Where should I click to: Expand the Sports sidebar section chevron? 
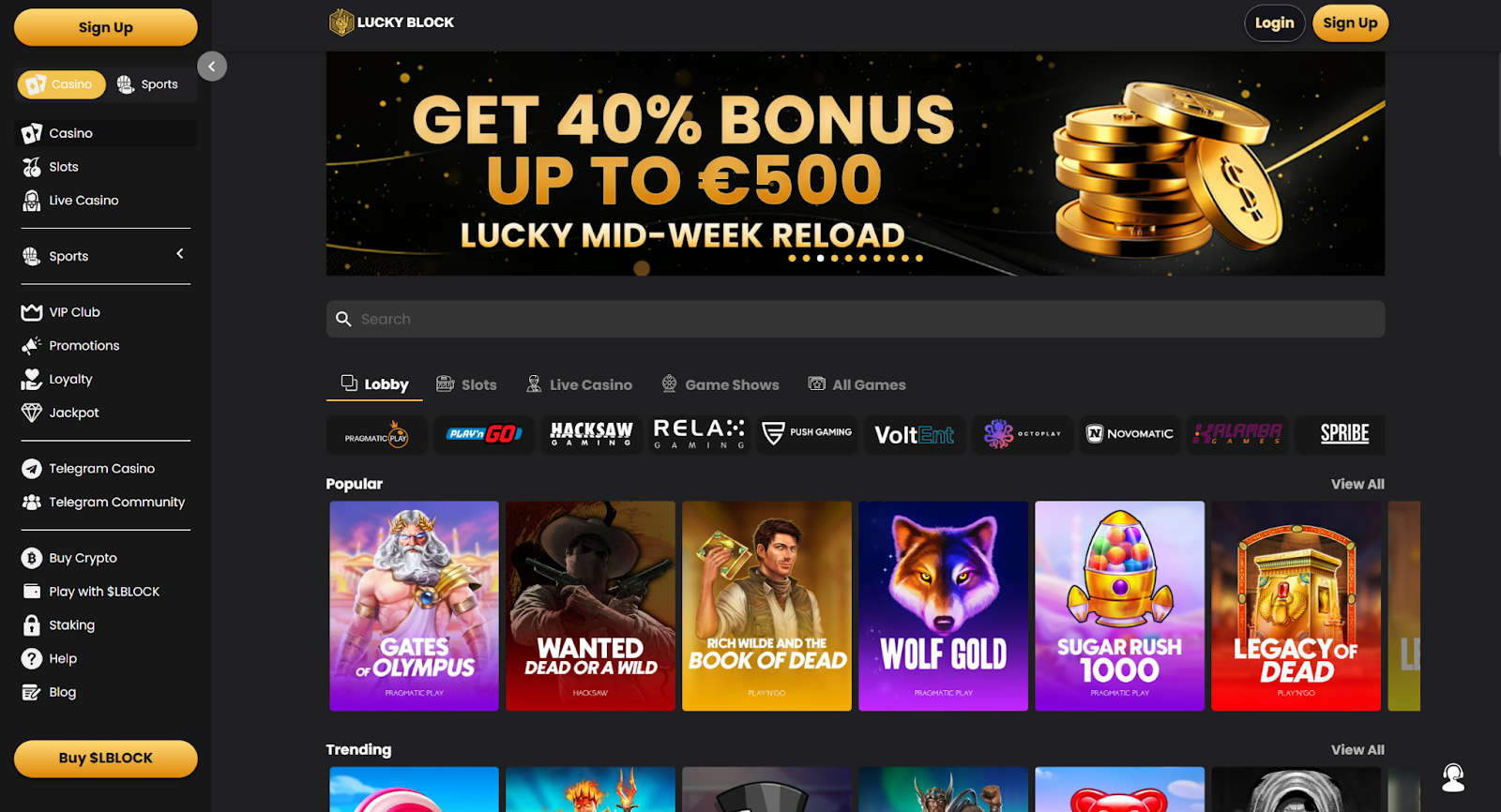click(x=180, y=254)
